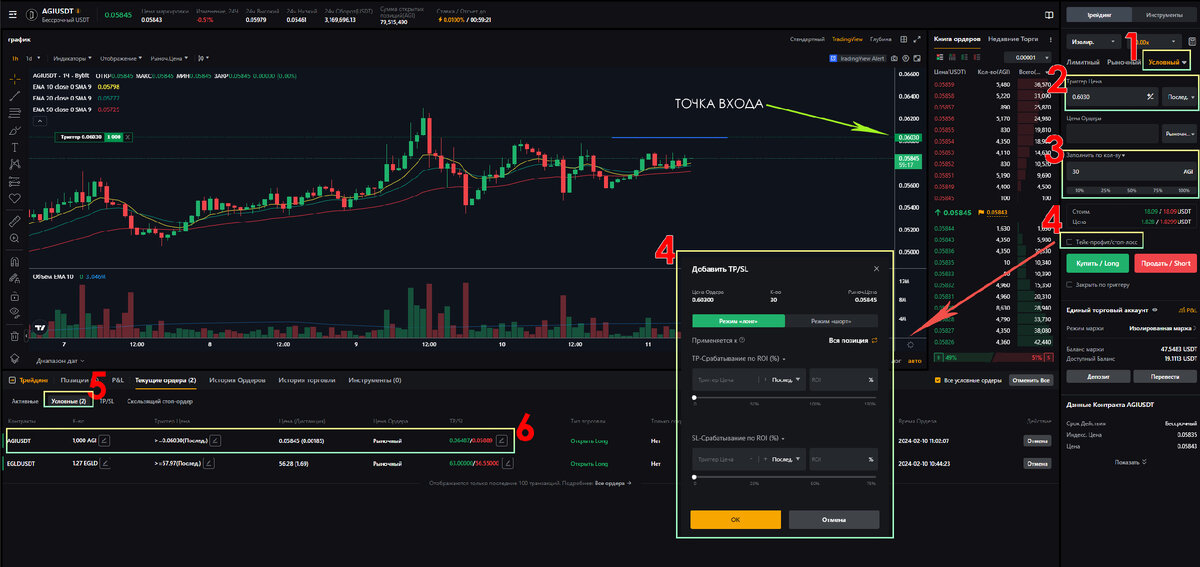This screenshot has height=567, width=1200.
Task: Click the heart favorites icon
Action: click(14, 198)
